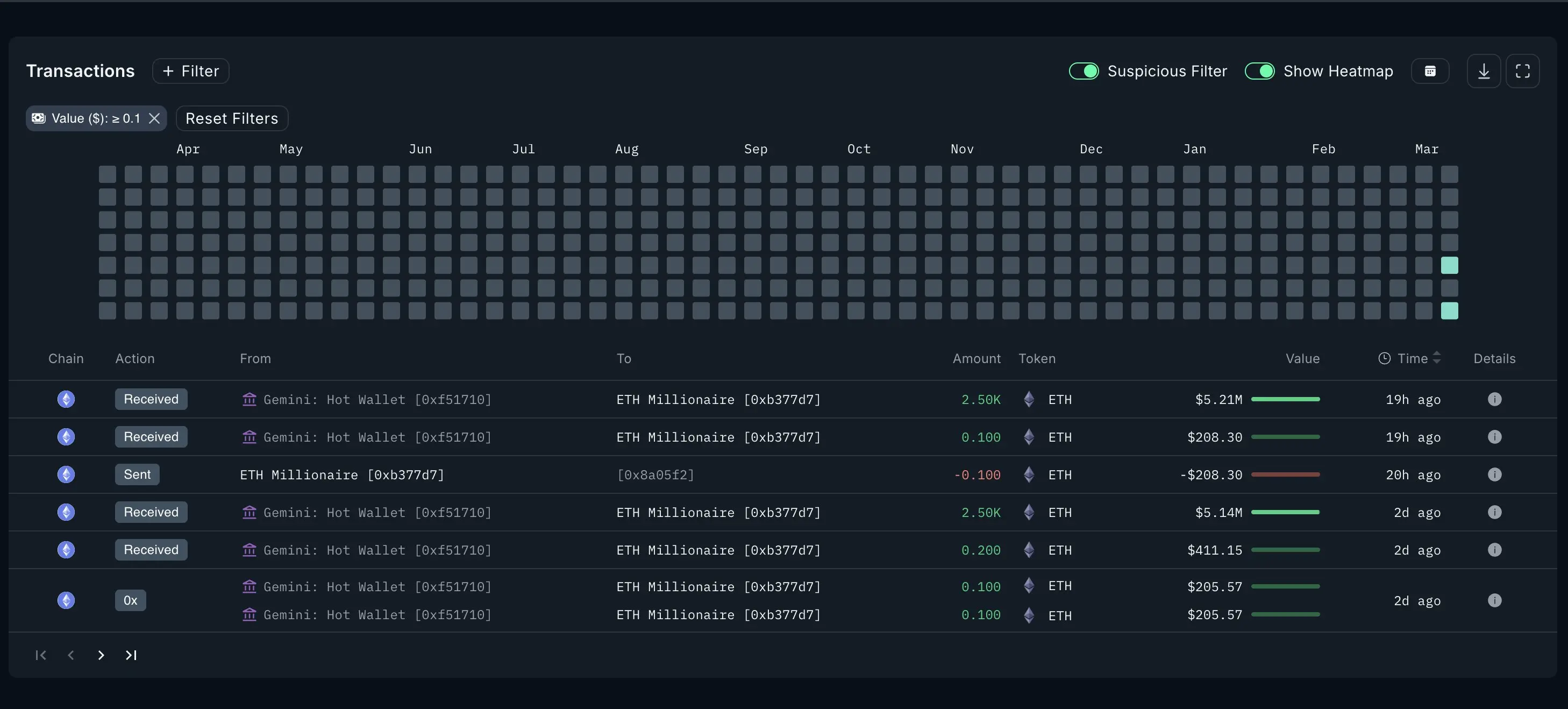Open details info for $5.21M transaction
The width and height of the screenshot is (1568, 709).
(1494, 399)
